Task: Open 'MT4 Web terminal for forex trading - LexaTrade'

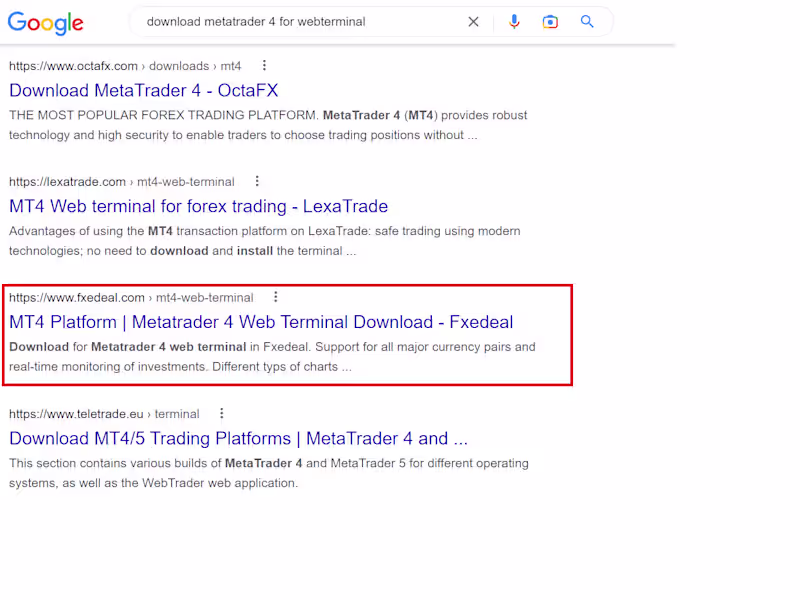Action: [x=198, y=206]
